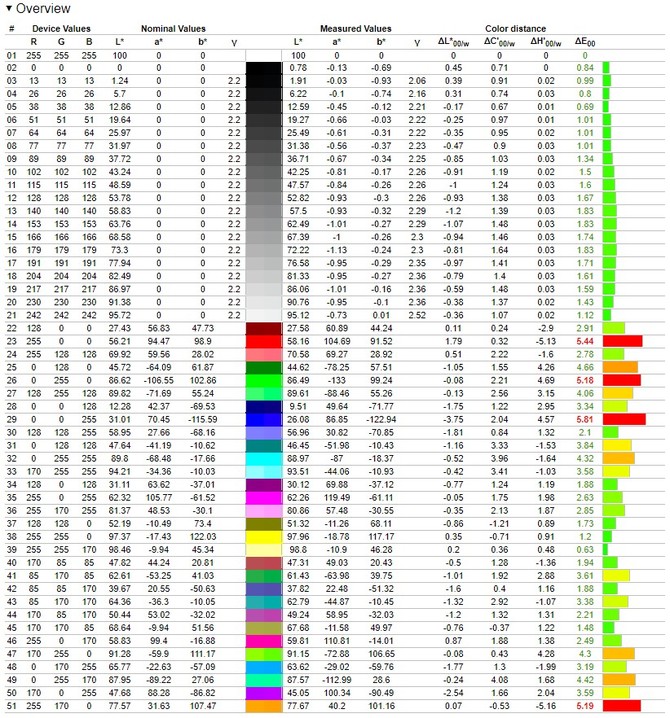Viewport: 670px width, 718px height.
Task: Select the sky blue swatch in row 48
Action: [264, 667]
